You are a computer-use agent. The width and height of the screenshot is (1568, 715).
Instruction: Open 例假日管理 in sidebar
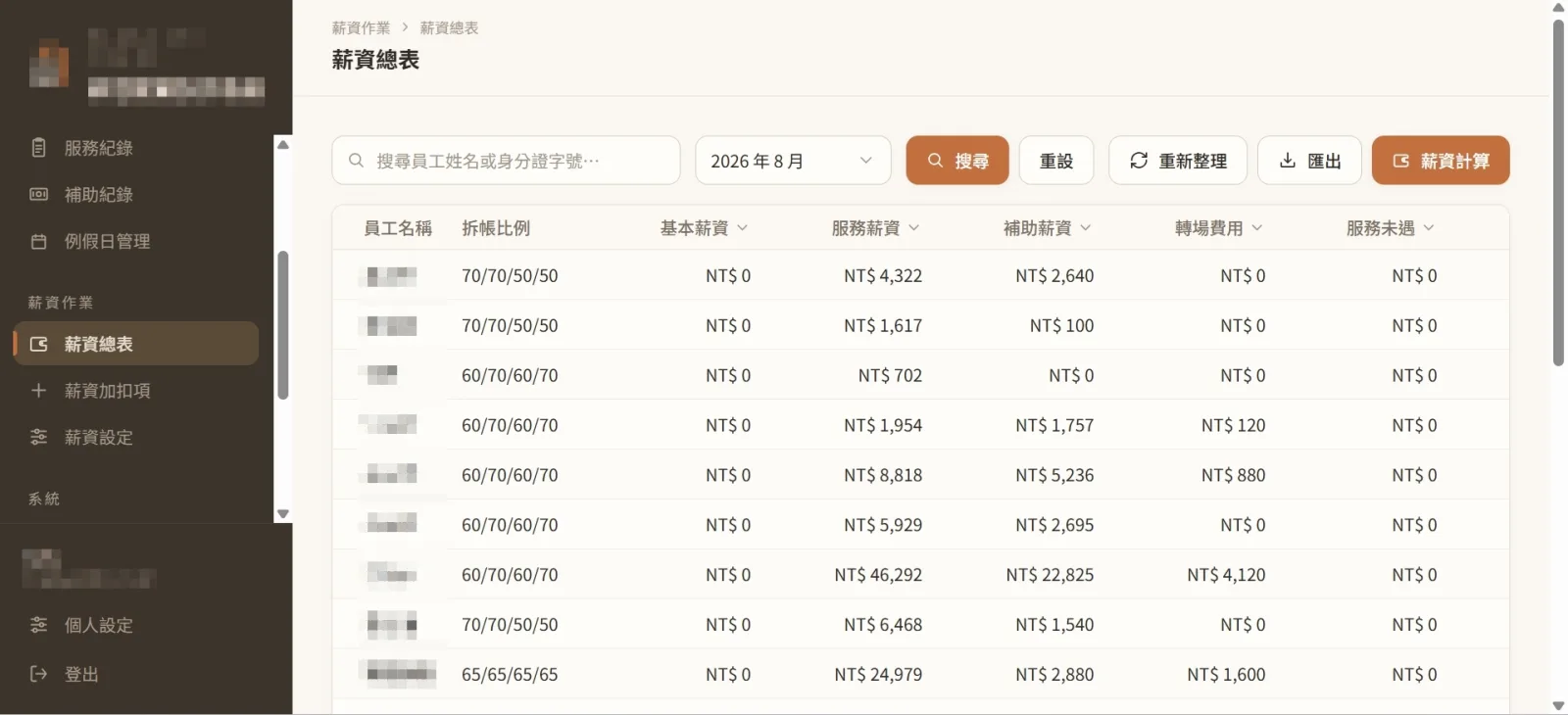(x=136, y=241)
